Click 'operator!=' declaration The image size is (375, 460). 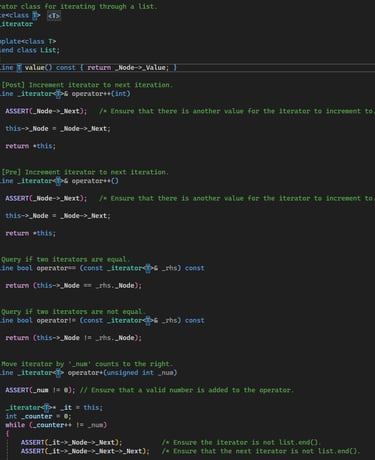tap(56, 320)
